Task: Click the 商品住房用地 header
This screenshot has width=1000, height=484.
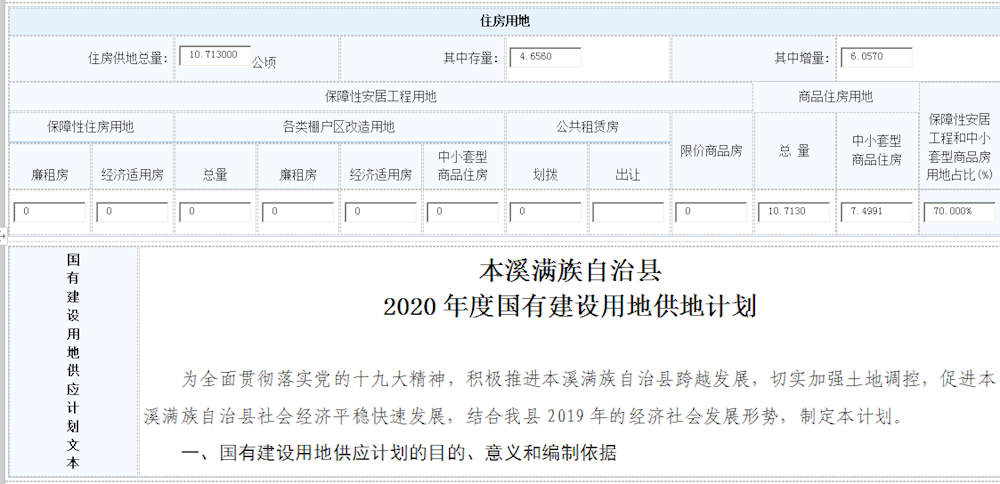Action: (835, 96)
